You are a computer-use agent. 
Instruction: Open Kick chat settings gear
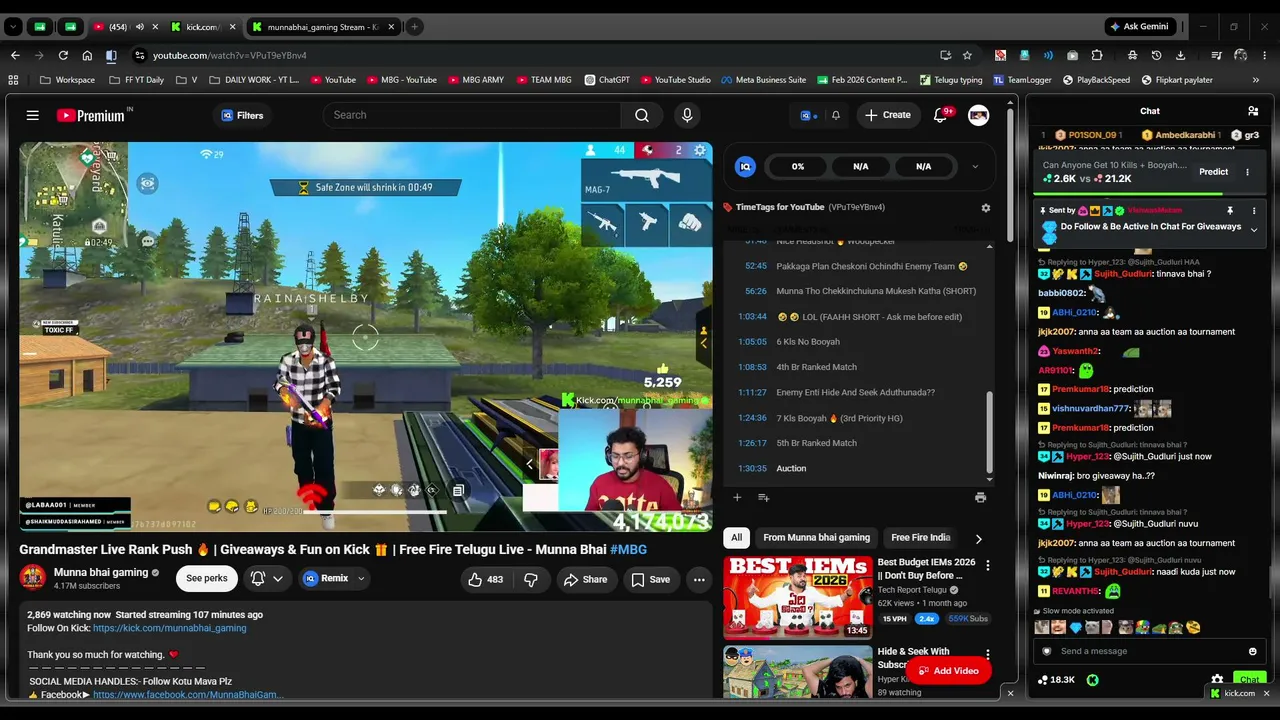pyautogui.click(x=1217, y=680)
